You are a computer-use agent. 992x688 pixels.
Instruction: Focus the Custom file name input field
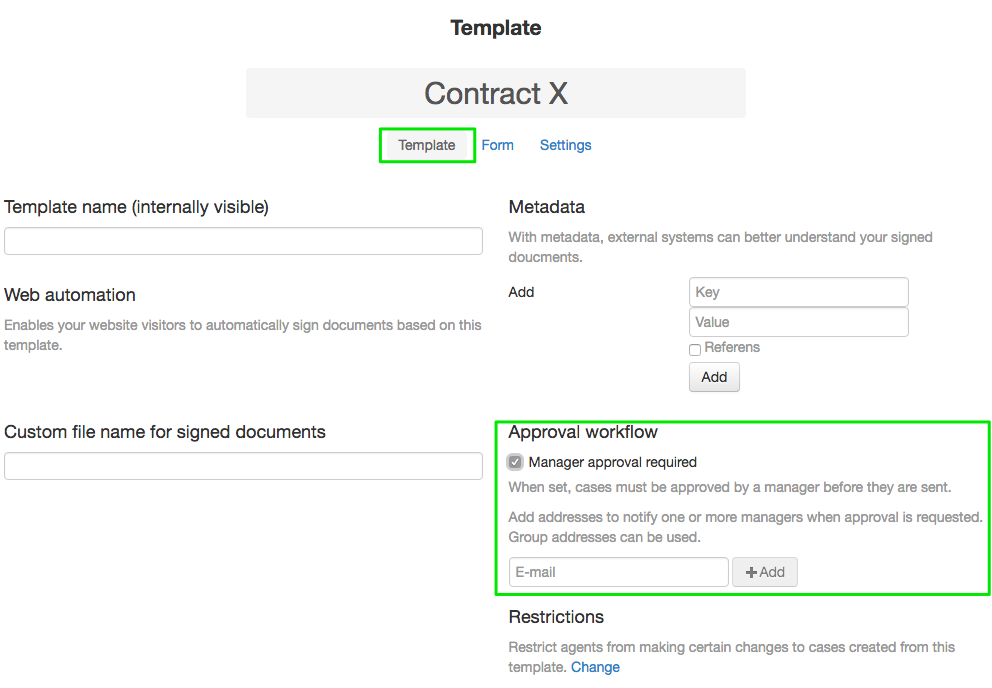point(243,466)
